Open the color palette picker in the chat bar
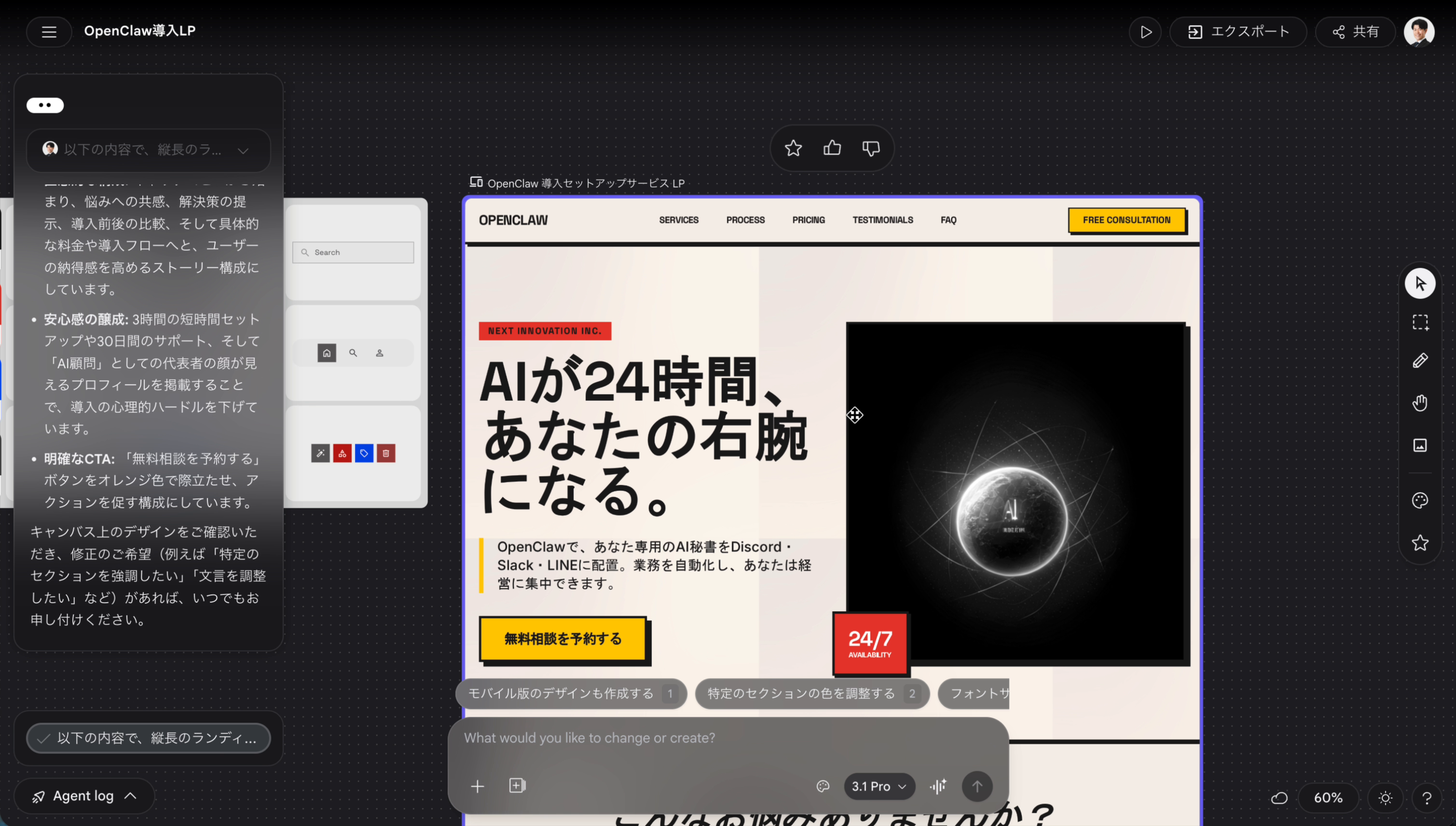 (x=824, y=786)
